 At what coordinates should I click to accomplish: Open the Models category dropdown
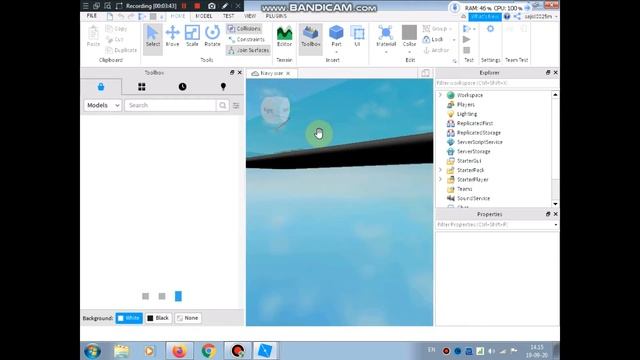(102, 105)
